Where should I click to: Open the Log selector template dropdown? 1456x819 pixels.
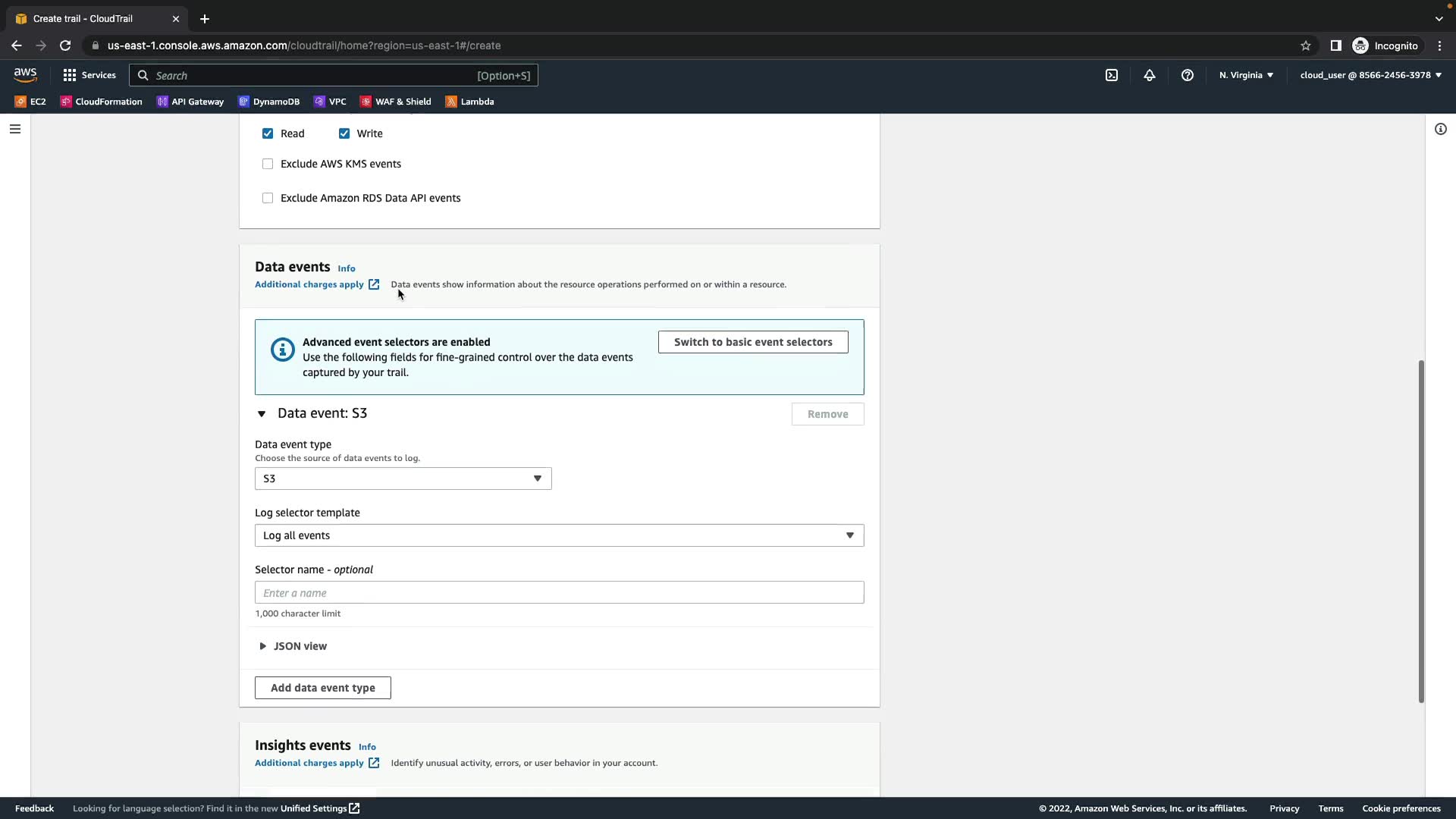point(559,535)
